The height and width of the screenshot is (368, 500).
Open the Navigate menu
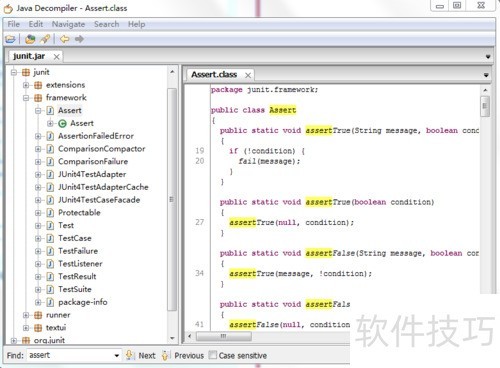click(68, 24)
